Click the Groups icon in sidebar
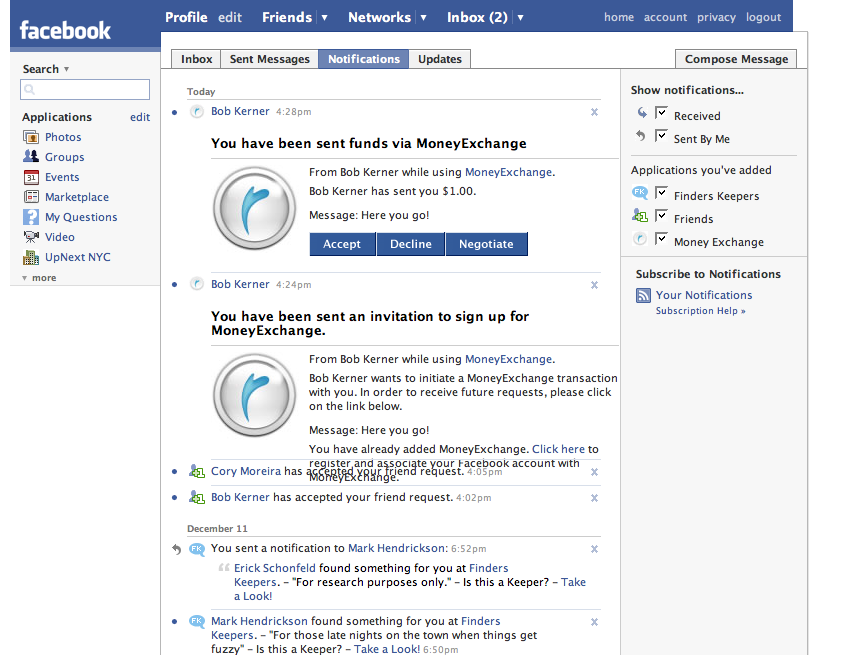This screenshot has width=842, height=655. (x=31, y=157)
